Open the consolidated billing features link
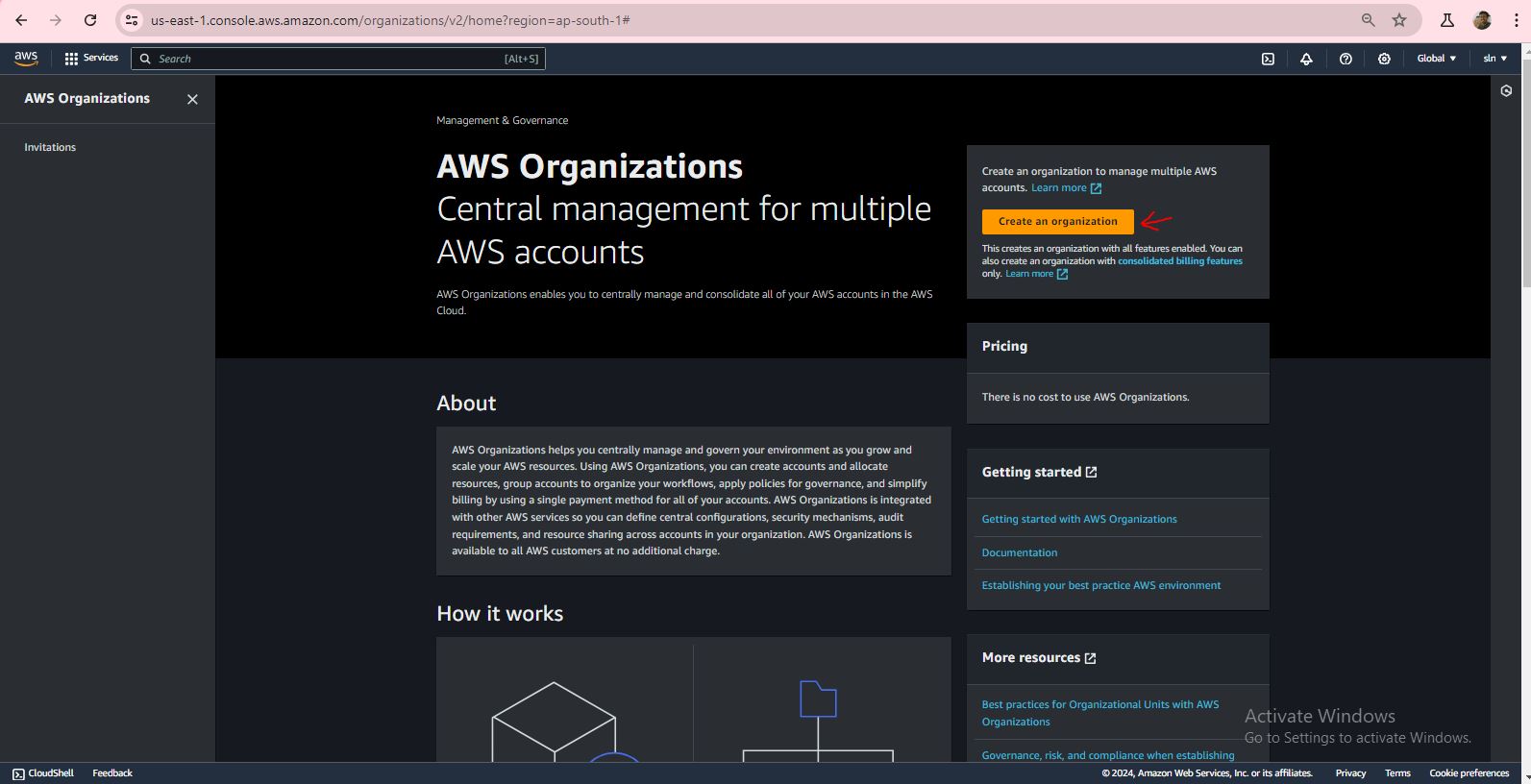Viewport: 1531px width, 784px height. click(x=1179, y=261)
